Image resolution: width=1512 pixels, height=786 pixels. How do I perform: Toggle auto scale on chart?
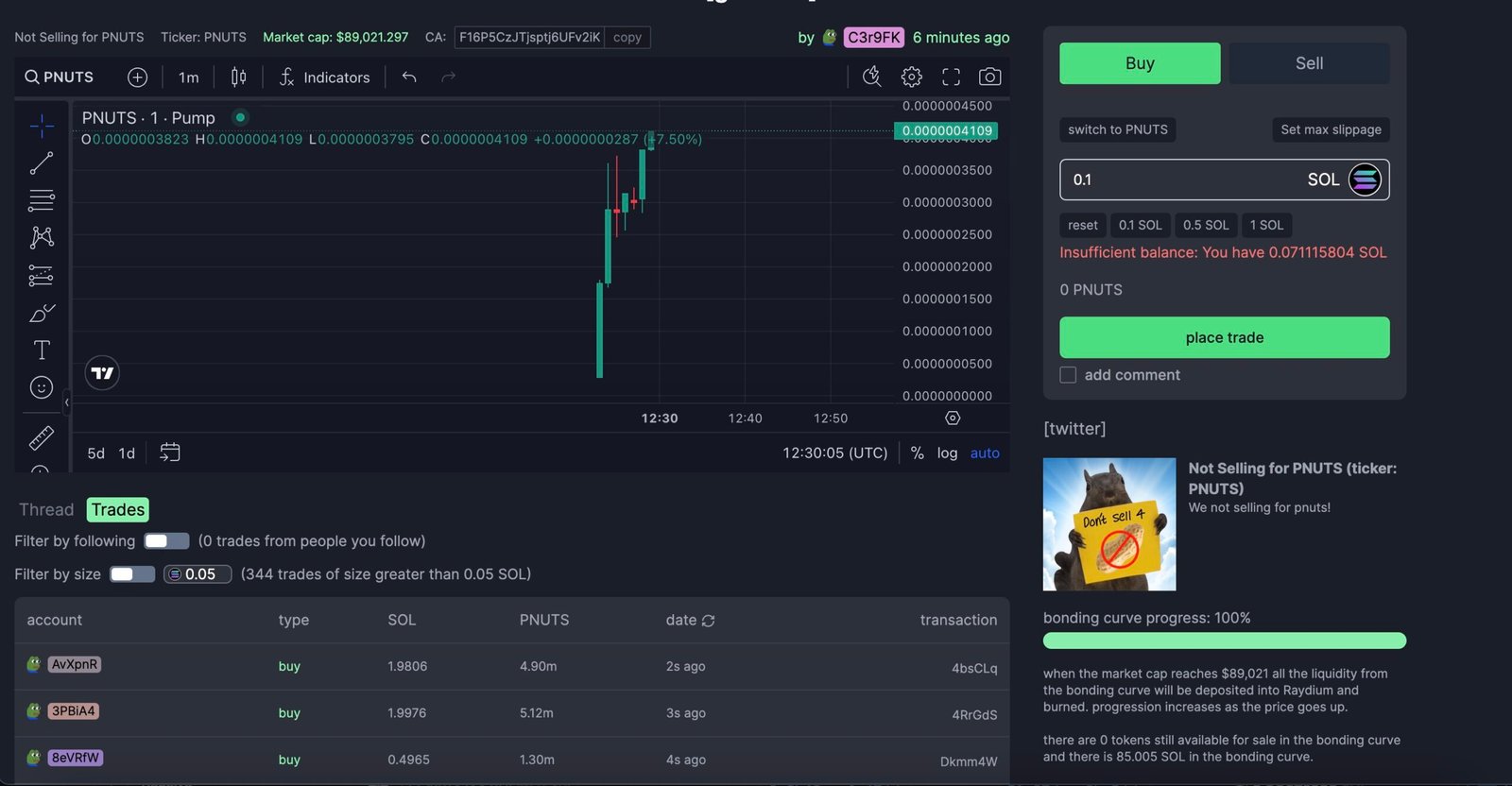pyautogui.click(x=985, y=453)
